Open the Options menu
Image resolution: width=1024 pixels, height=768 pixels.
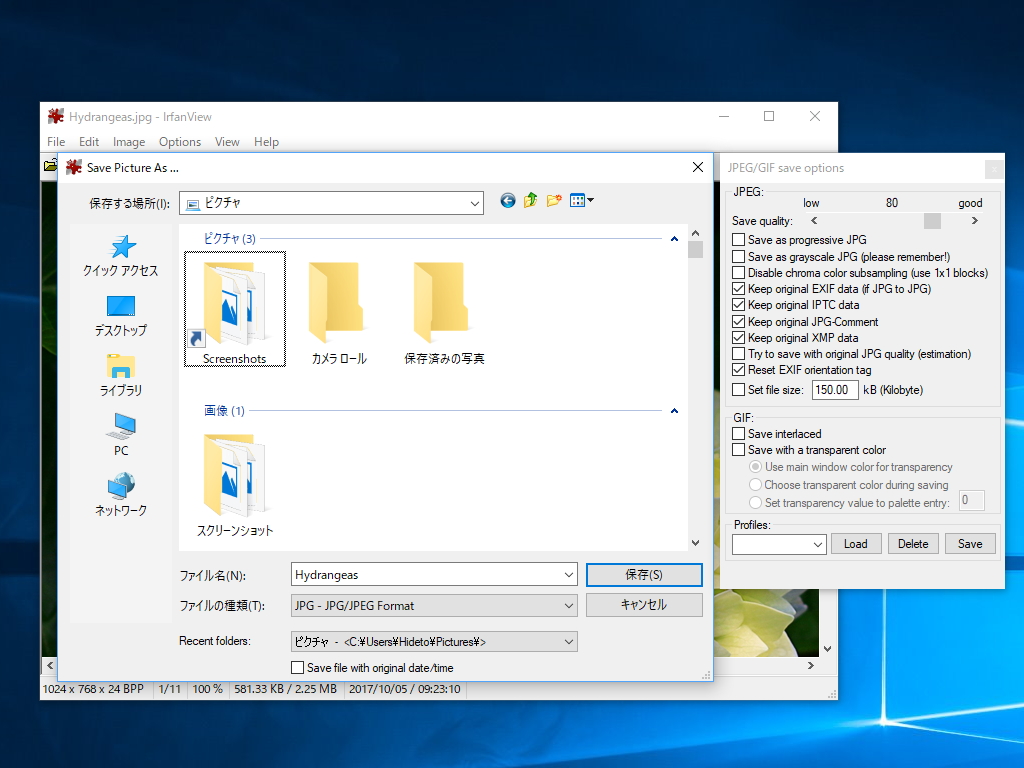point(180,142)
